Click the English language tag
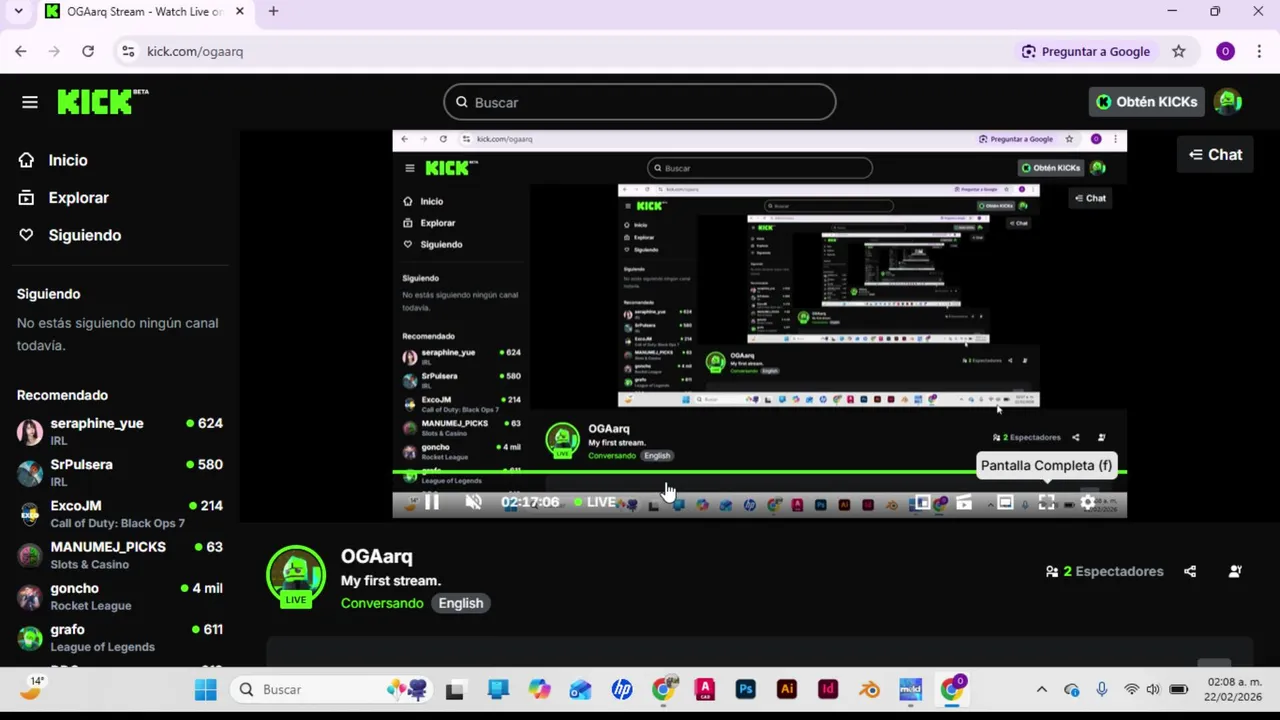The height and width of the screenshot is (720, 1280). coord(461,603)
